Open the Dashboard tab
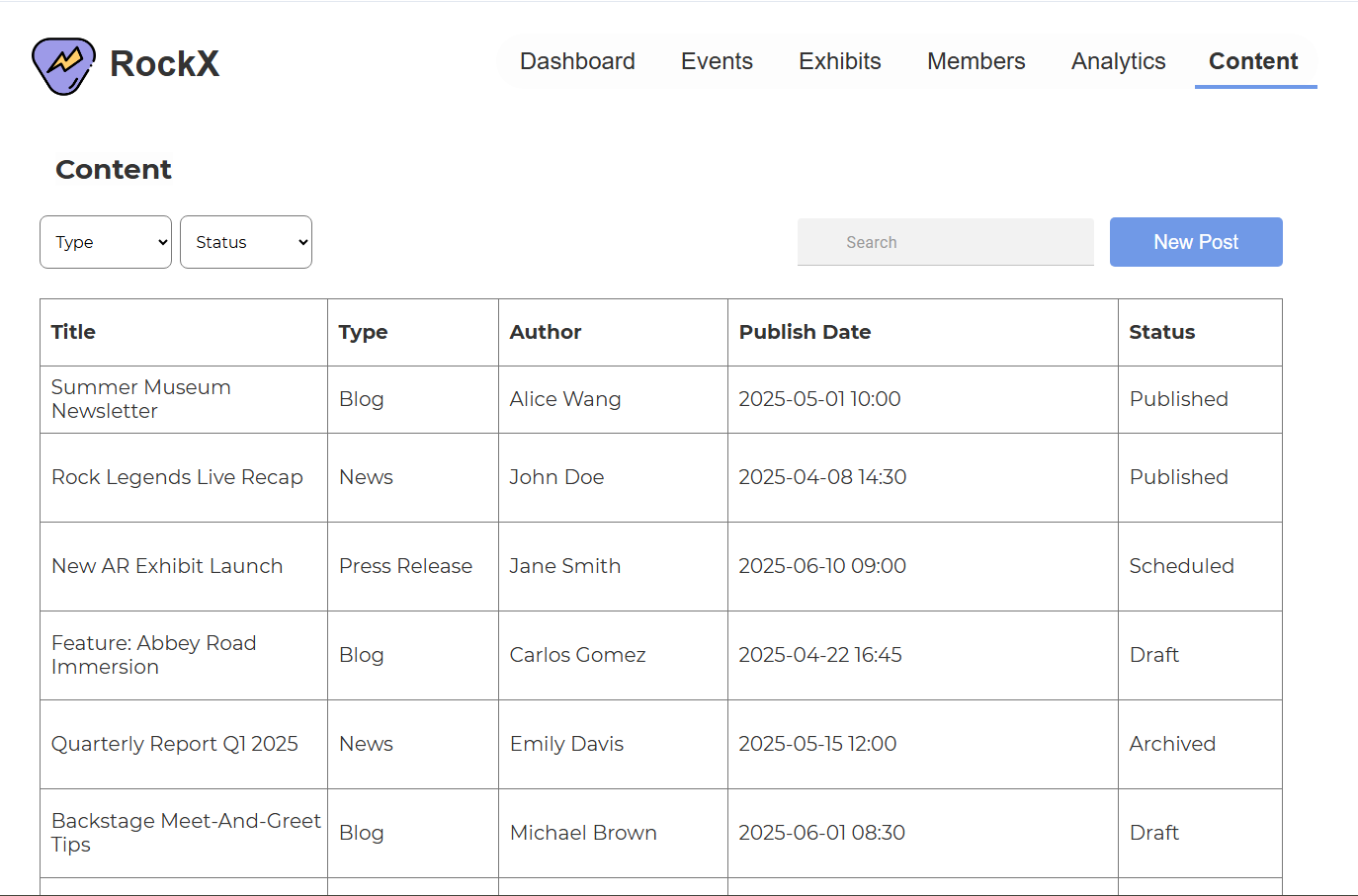Screen dimensions: 1358x896 coord(577,61)
